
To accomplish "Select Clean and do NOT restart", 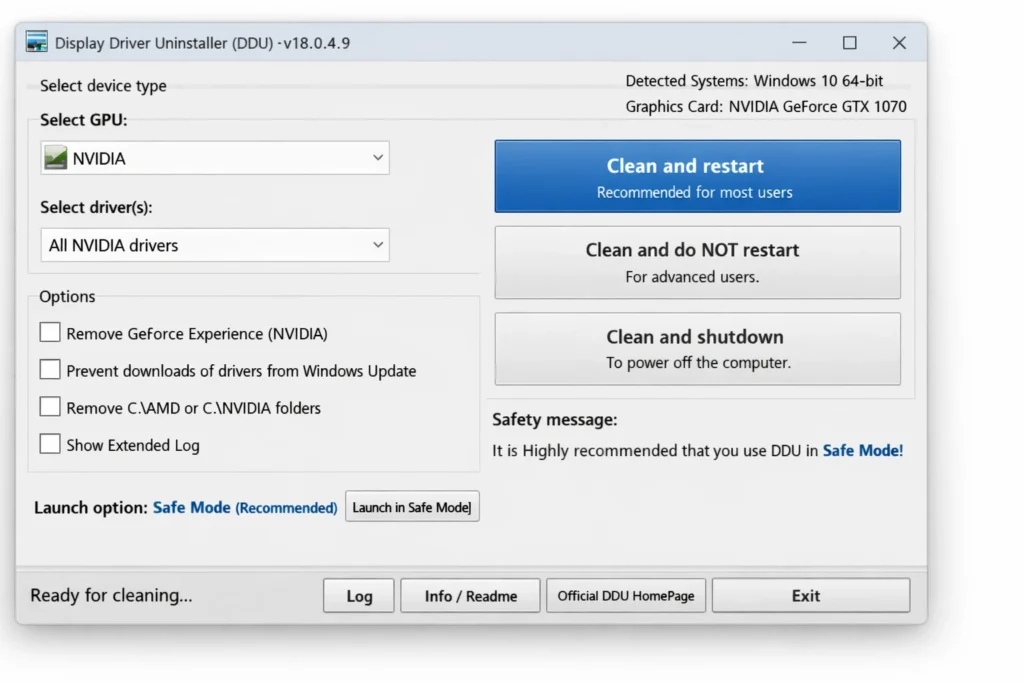I will tap(697, 262).
